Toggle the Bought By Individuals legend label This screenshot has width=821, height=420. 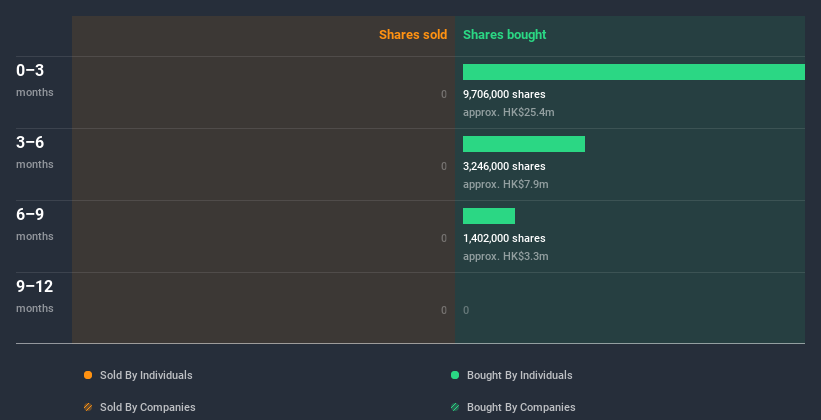tap(519, 375)
